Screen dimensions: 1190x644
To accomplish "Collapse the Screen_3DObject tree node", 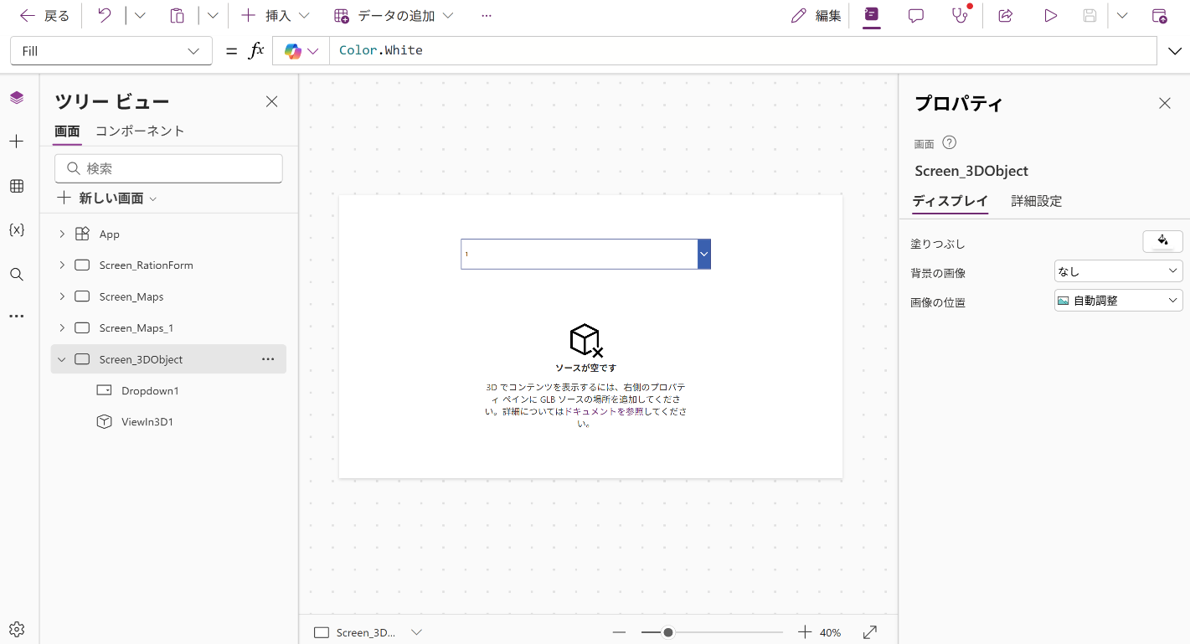I will [62, 359].
